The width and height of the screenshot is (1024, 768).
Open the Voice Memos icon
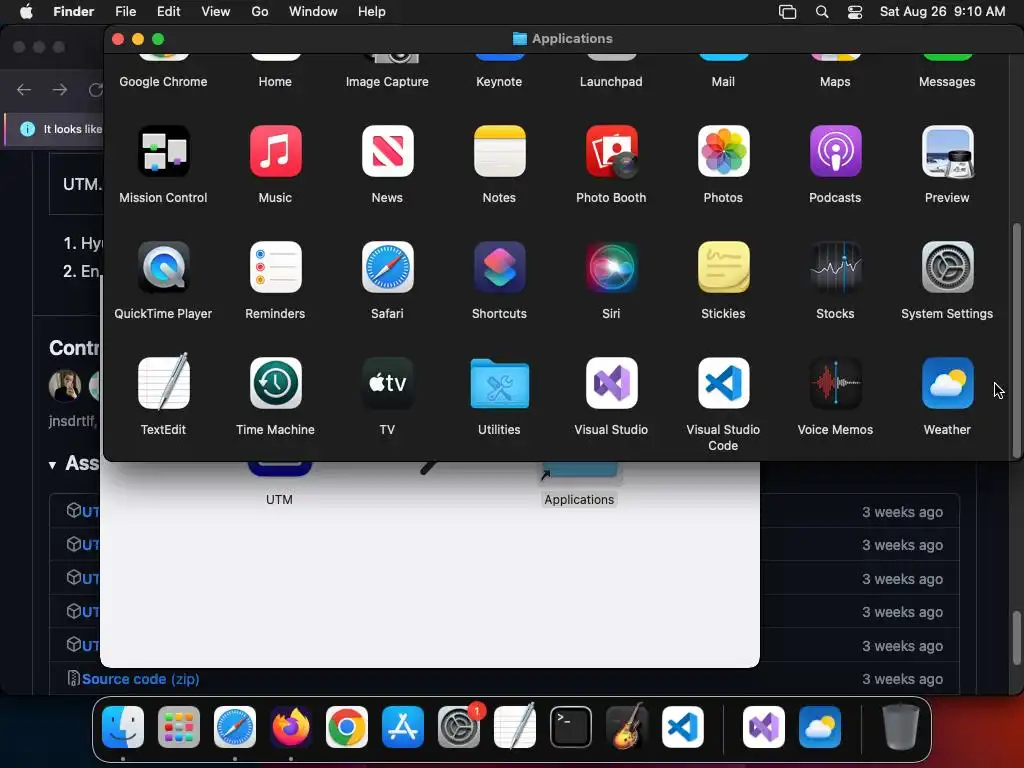[835, 383]
